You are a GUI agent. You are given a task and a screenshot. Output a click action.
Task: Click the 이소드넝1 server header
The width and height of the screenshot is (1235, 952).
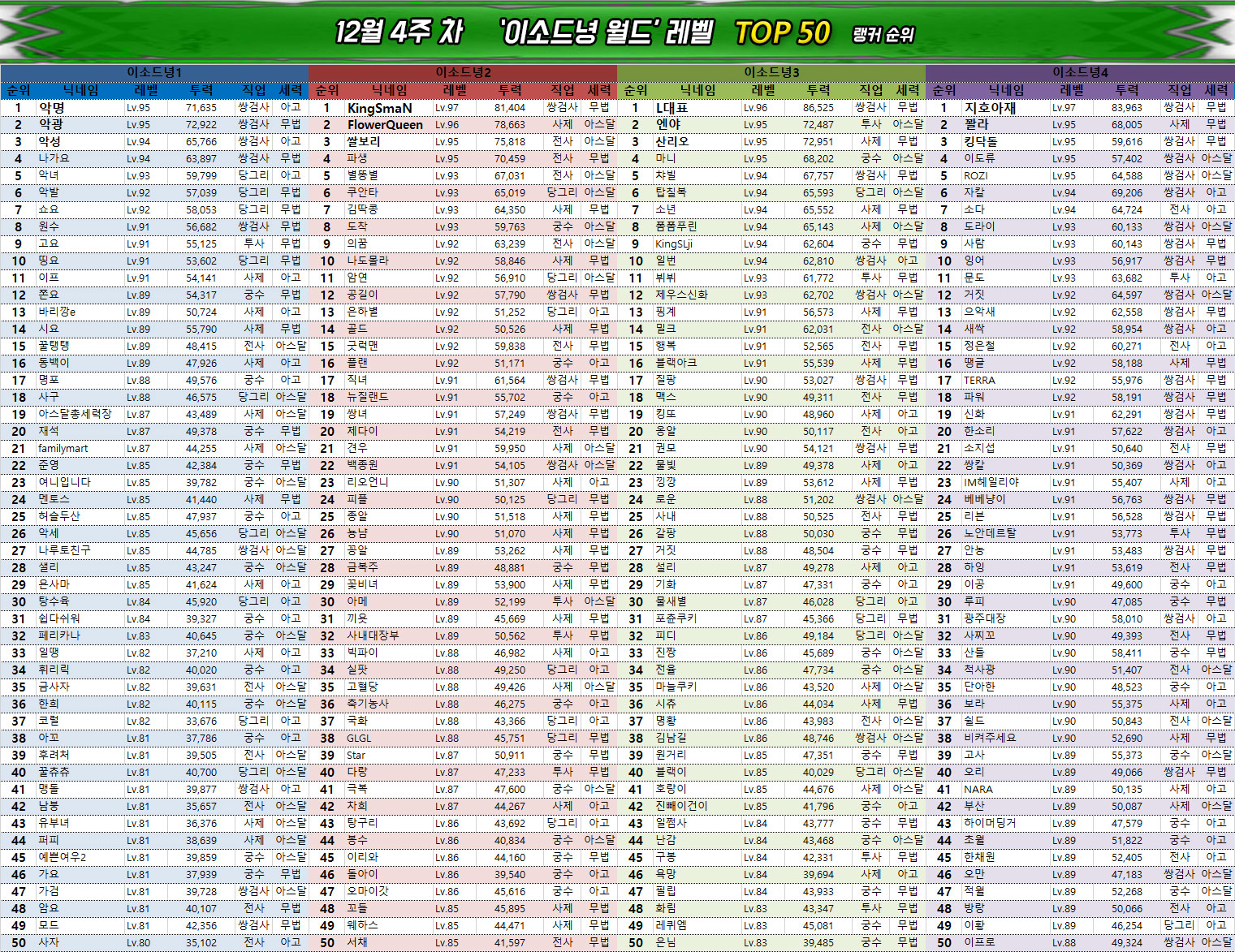[154, 72]
